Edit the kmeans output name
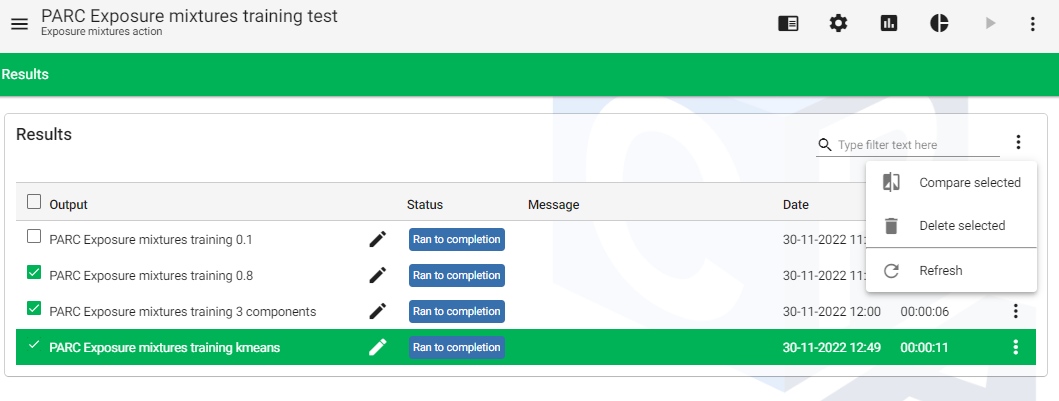This screenshot has height=401, width=1059. (x=377, y=347)
